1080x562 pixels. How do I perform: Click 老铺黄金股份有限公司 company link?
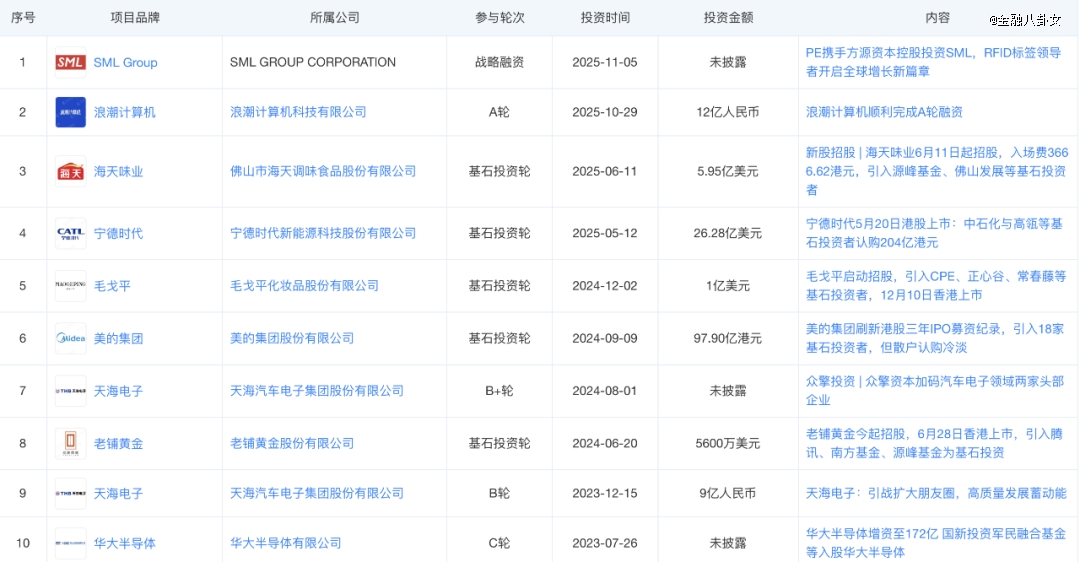292,443
